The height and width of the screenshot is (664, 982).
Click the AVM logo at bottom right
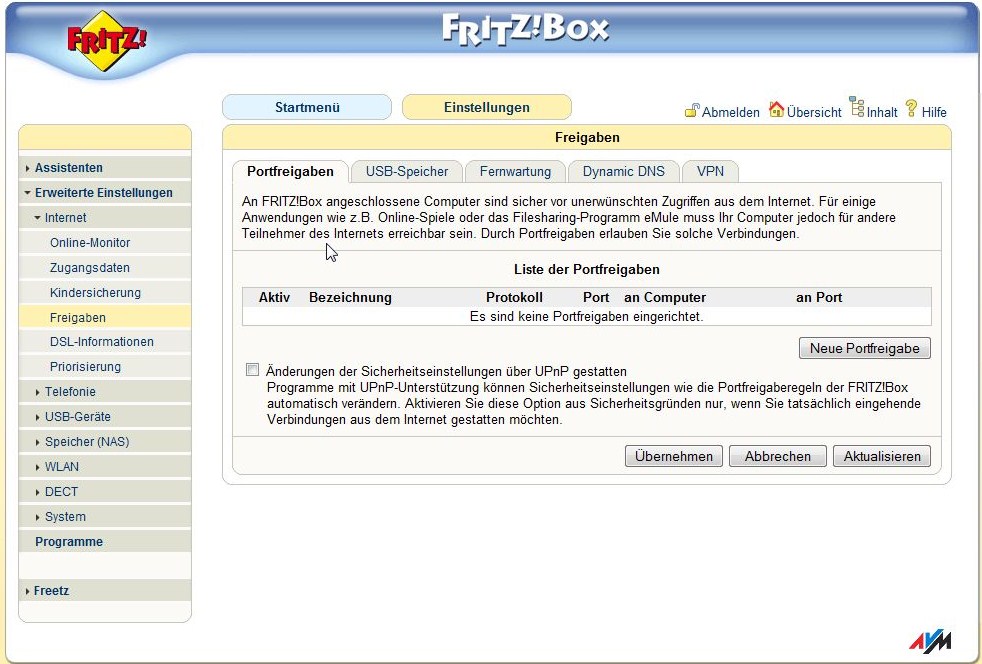click(x=931, y=641)
